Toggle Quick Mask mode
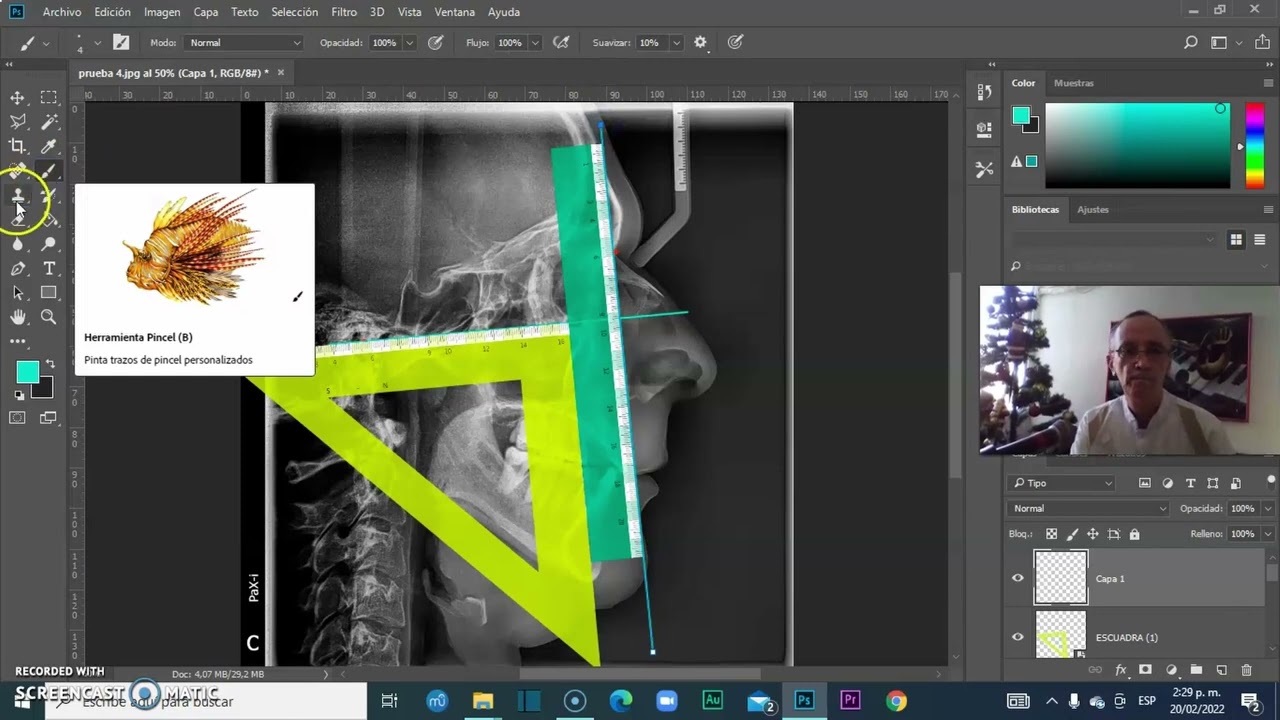This screenshot has height=720, width=1280. tap(17, 418)
